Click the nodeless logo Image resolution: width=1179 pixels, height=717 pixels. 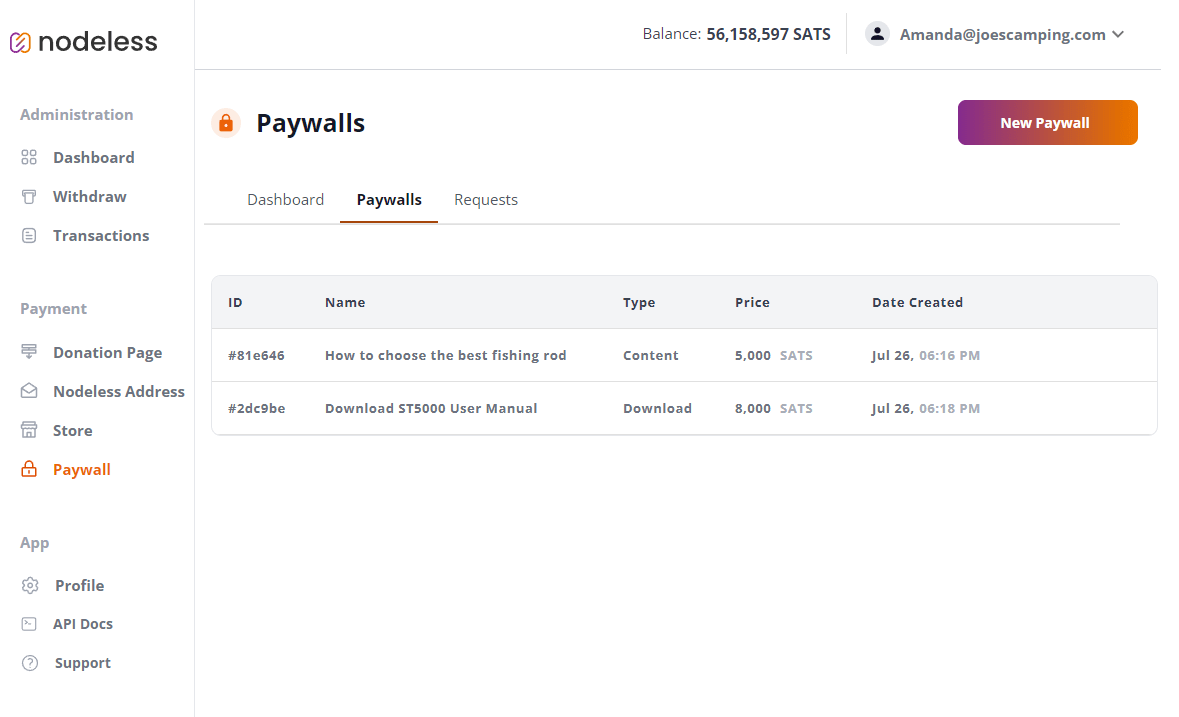click(x=83, y=42)
